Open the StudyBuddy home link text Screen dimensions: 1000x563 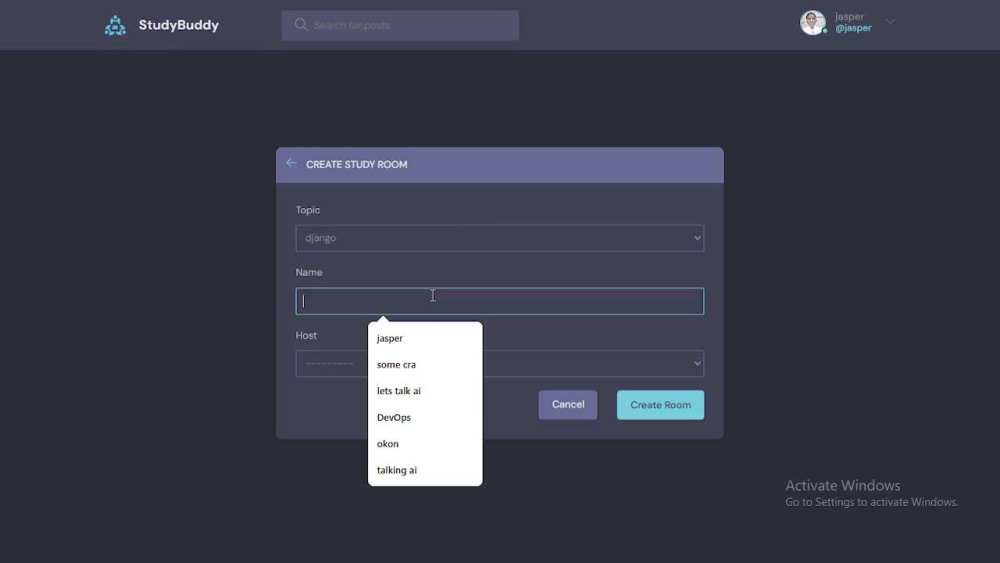pos(179,25)
